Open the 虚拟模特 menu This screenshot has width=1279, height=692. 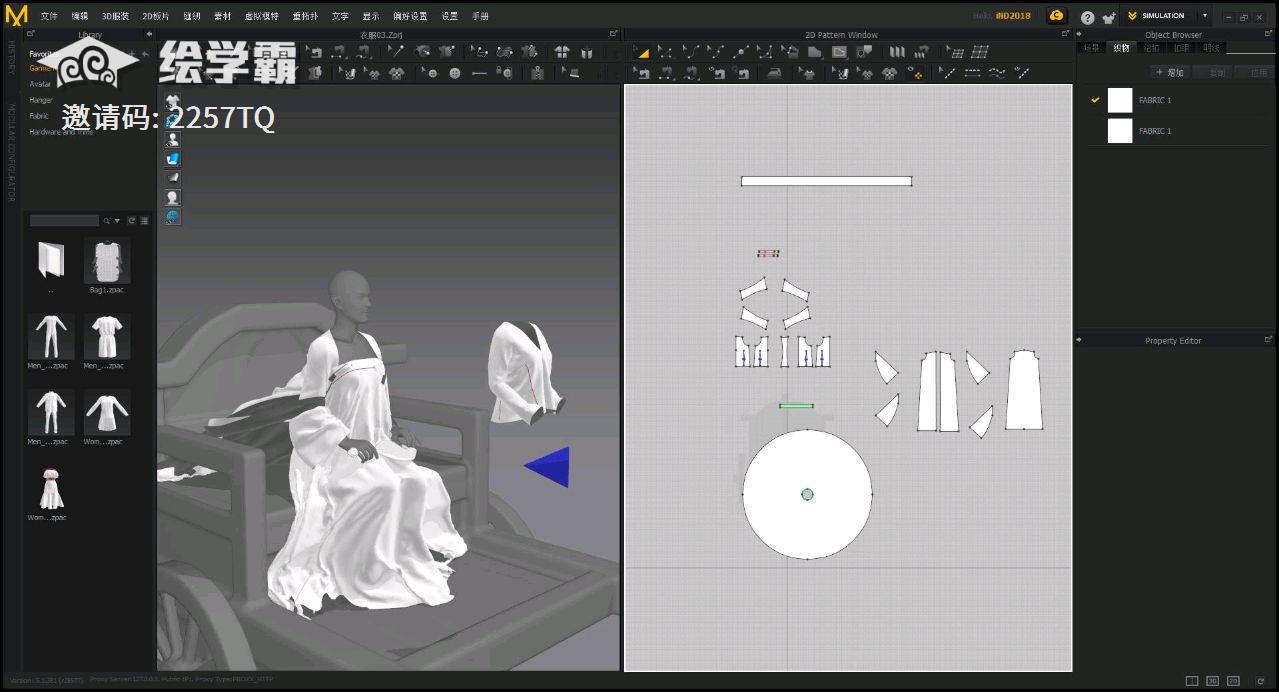point(262,16)
